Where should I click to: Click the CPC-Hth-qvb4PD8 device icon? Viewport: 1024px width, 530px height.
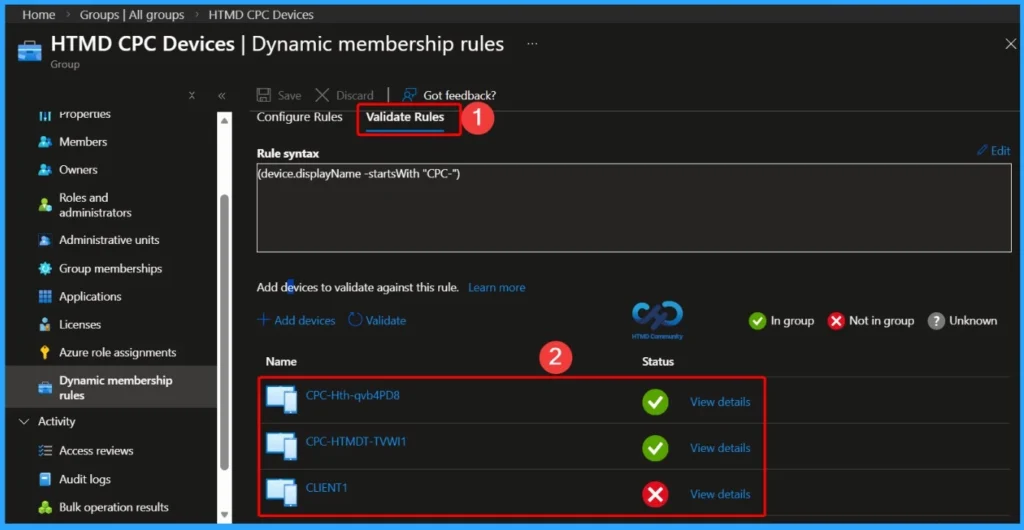[x=281, y=399]
